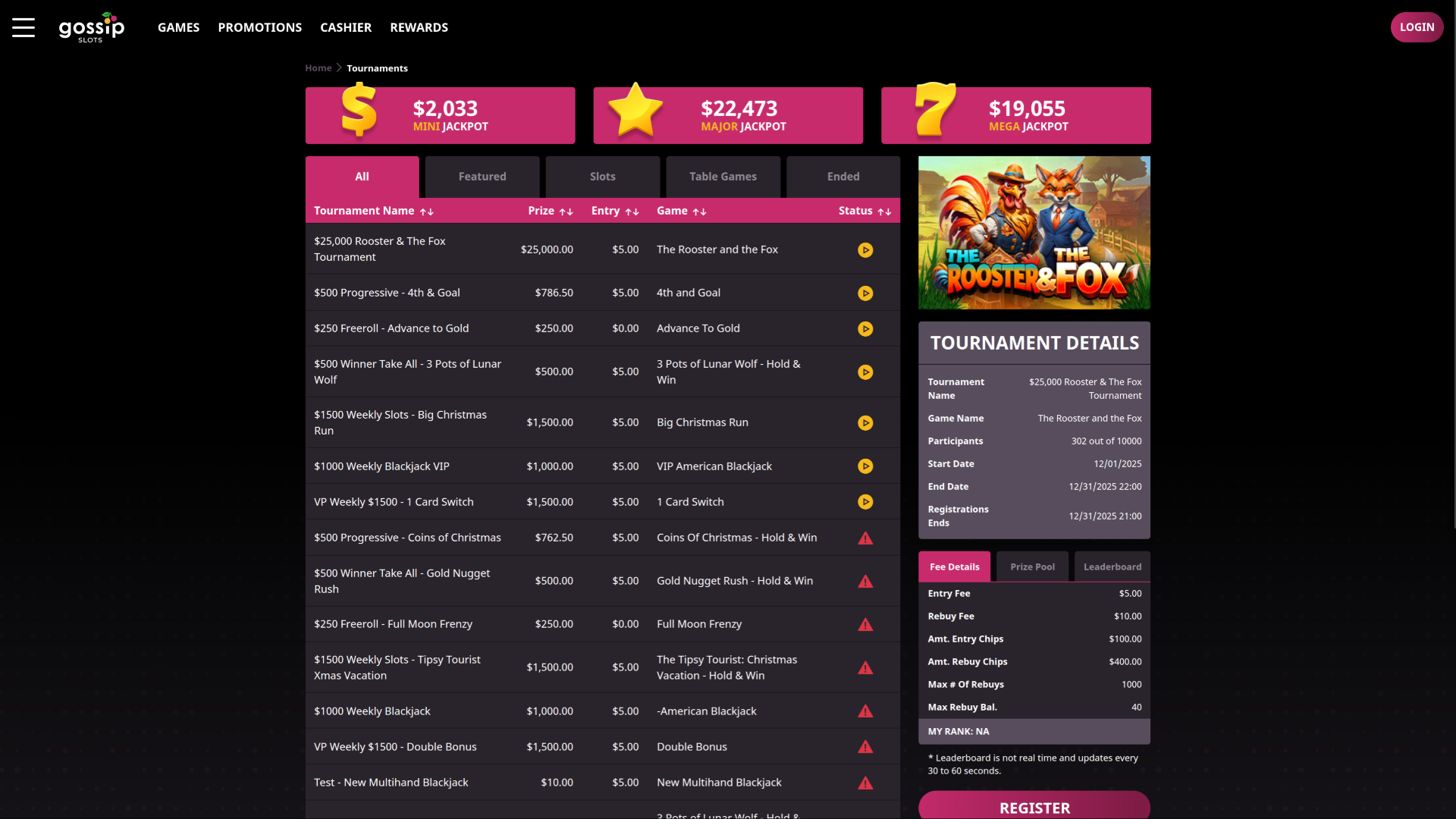This screenshot has width=1456, height=819.
Task: Open the Prize Pool tab
Action: pyautogui.click(x=1032, y=566)
